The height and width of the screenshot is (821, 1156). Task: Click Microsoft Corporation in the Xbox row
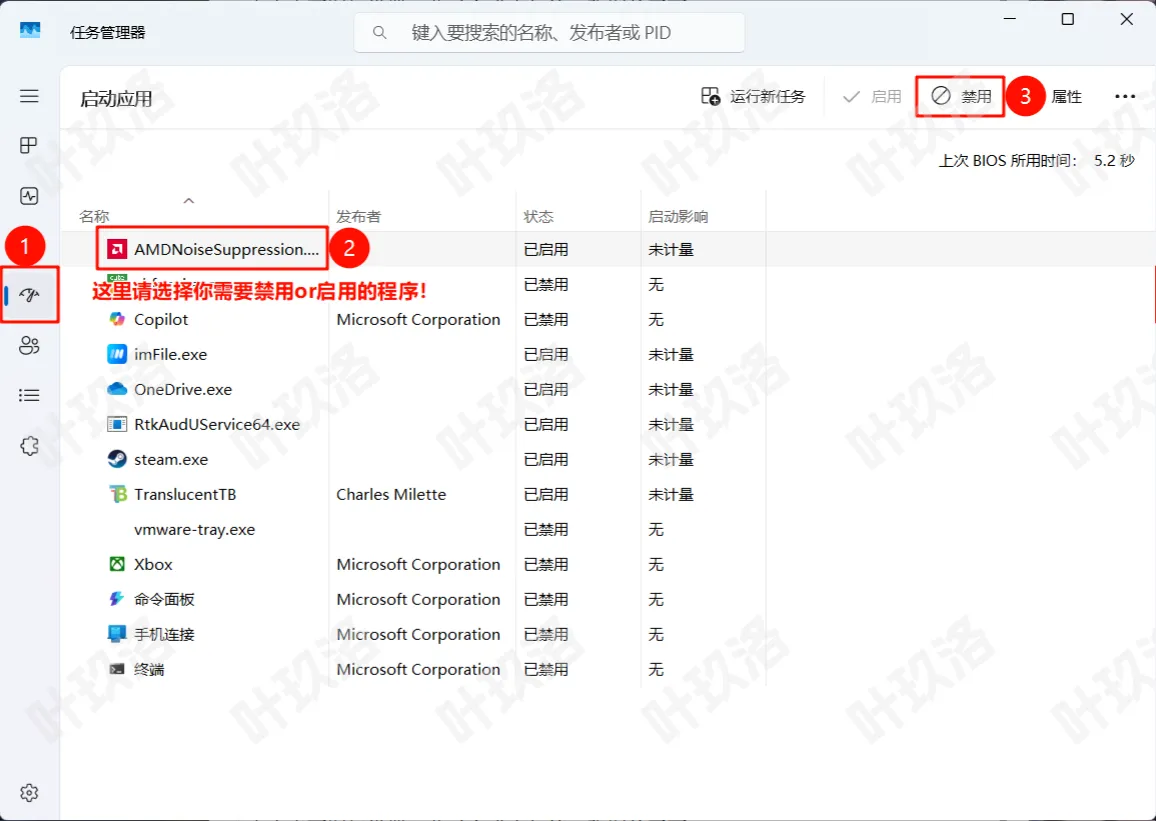(x=418, y=565)
